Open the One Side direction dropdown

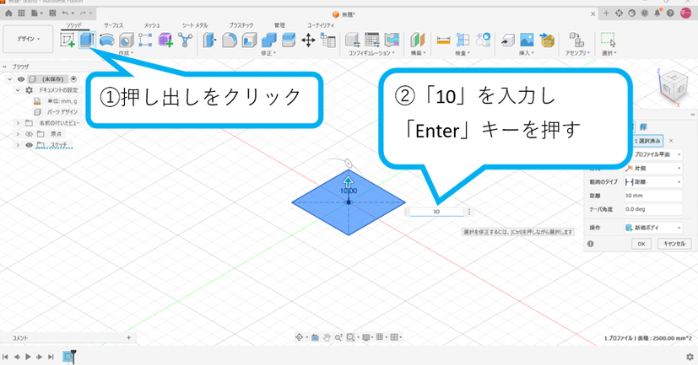653,168
